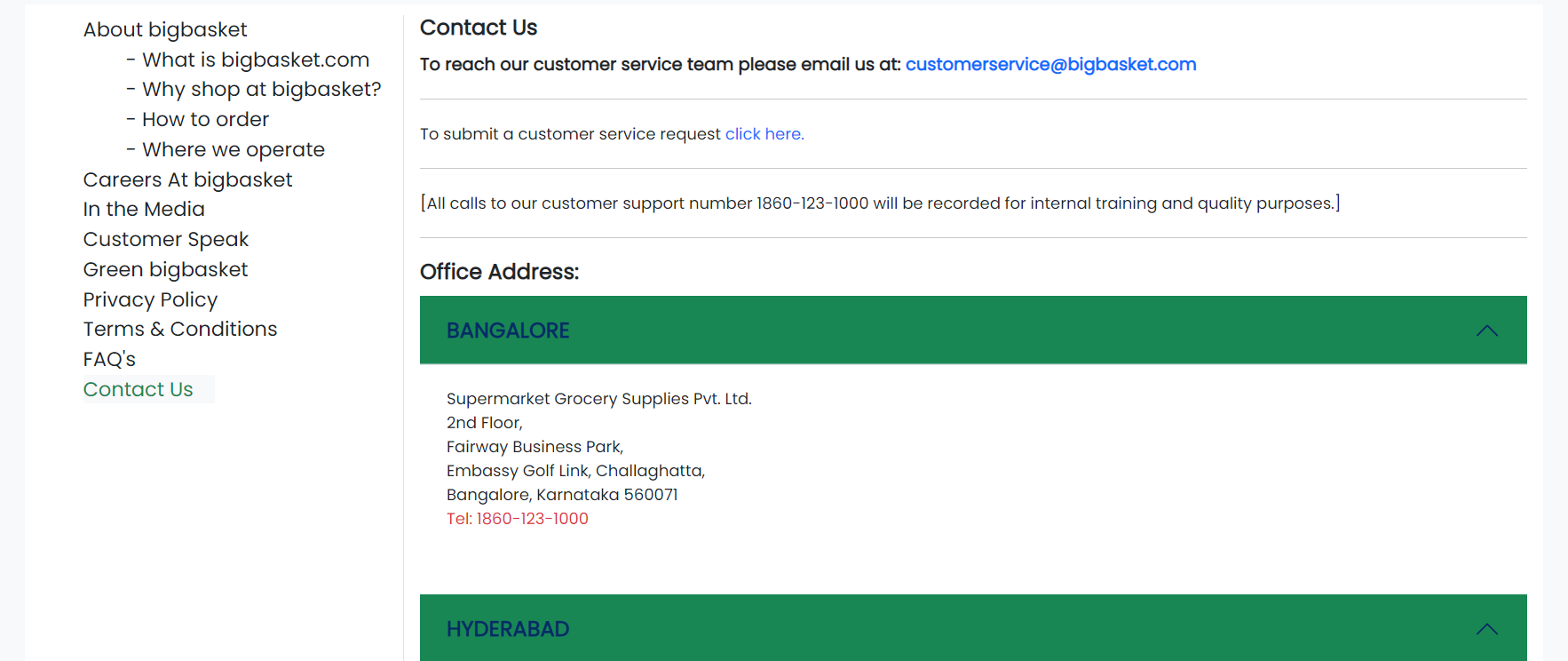Screen dimensions: 1568x661
Task: Select highlighted Contact Us sidebar item
Action: click(x=138, y=389)
